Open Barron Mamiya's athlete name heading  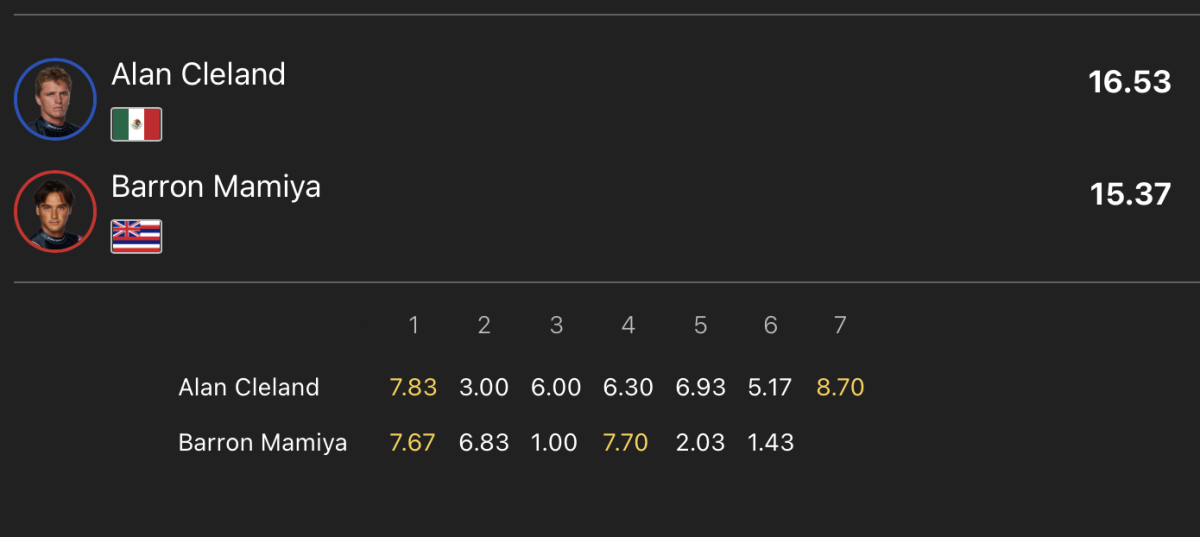point(216,187)
